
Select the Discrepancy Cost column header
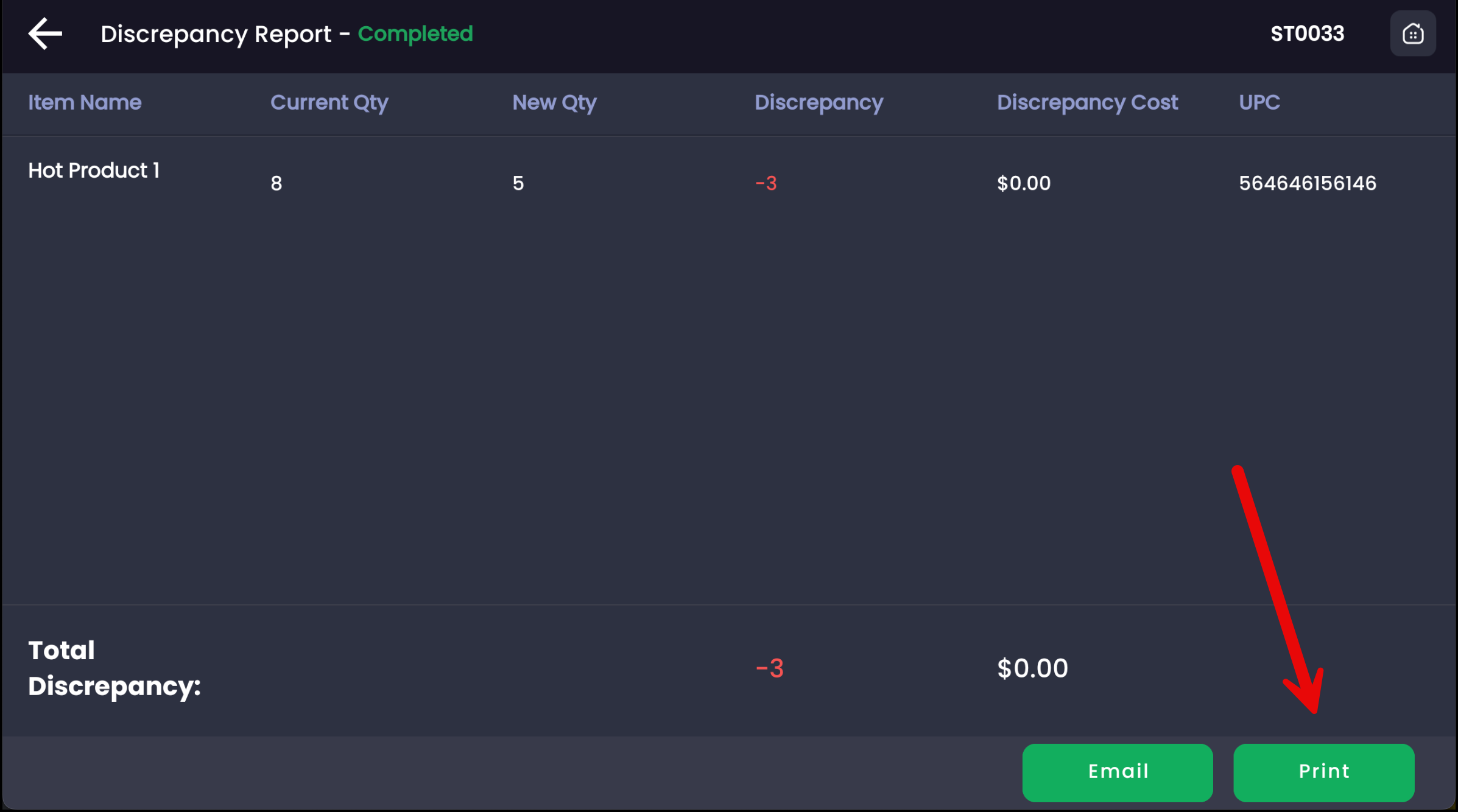click(1087, 102)
